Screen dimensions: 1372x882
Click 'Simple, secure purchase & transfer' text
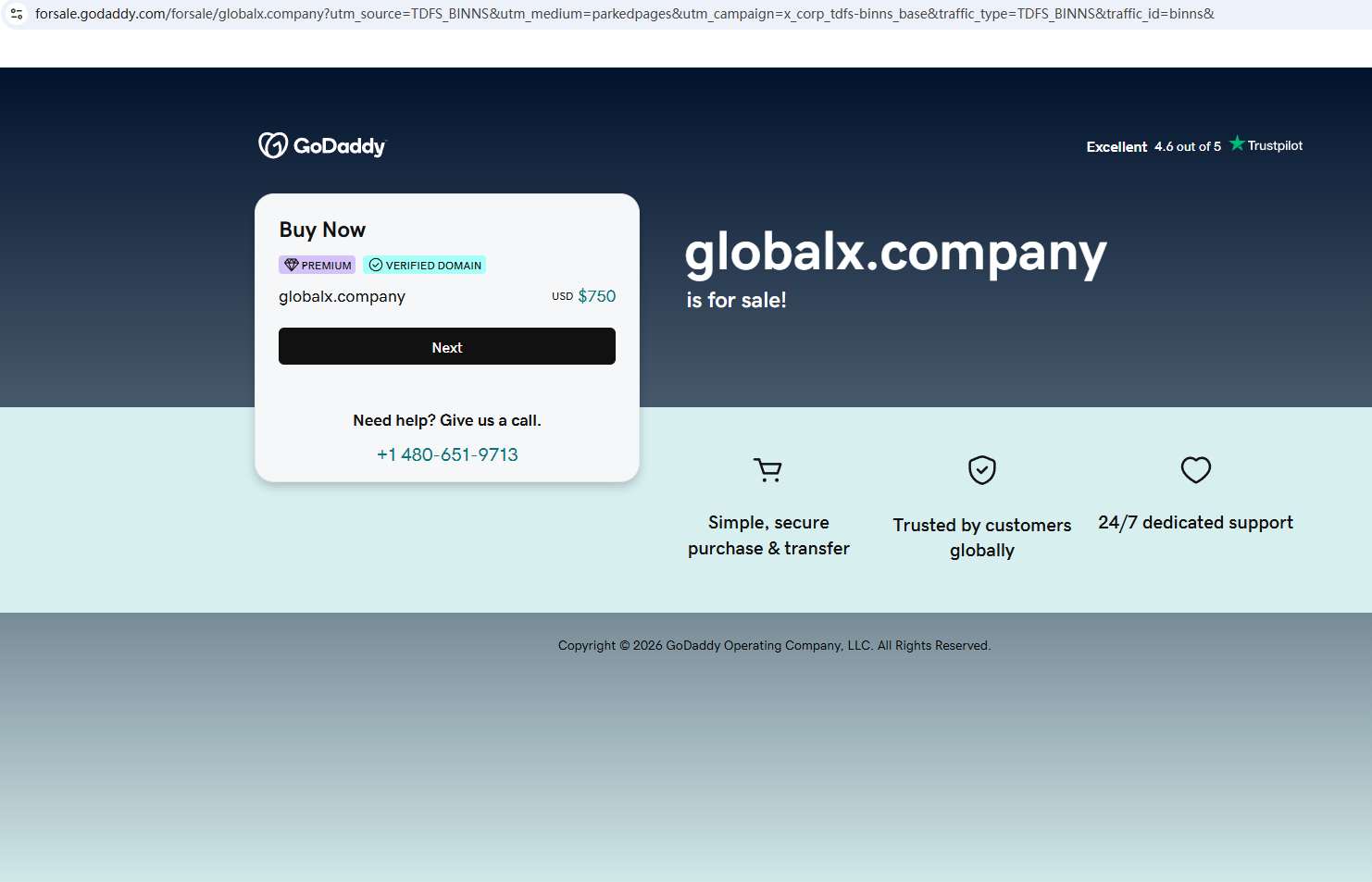coord(768,535)
